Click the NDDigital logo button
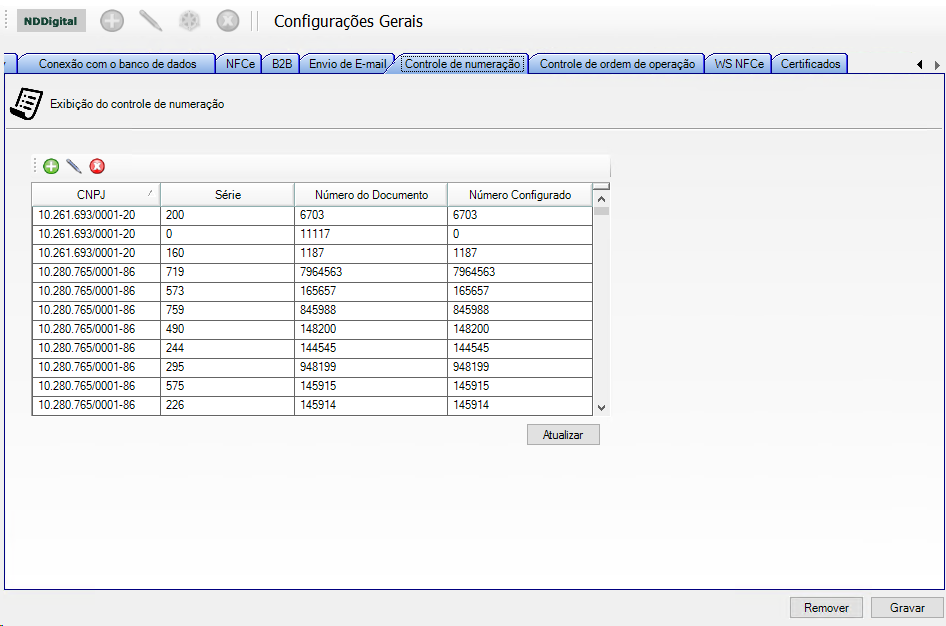Image resolution: width=946 pixels, height=626 pixels. (x=51, y=21)
